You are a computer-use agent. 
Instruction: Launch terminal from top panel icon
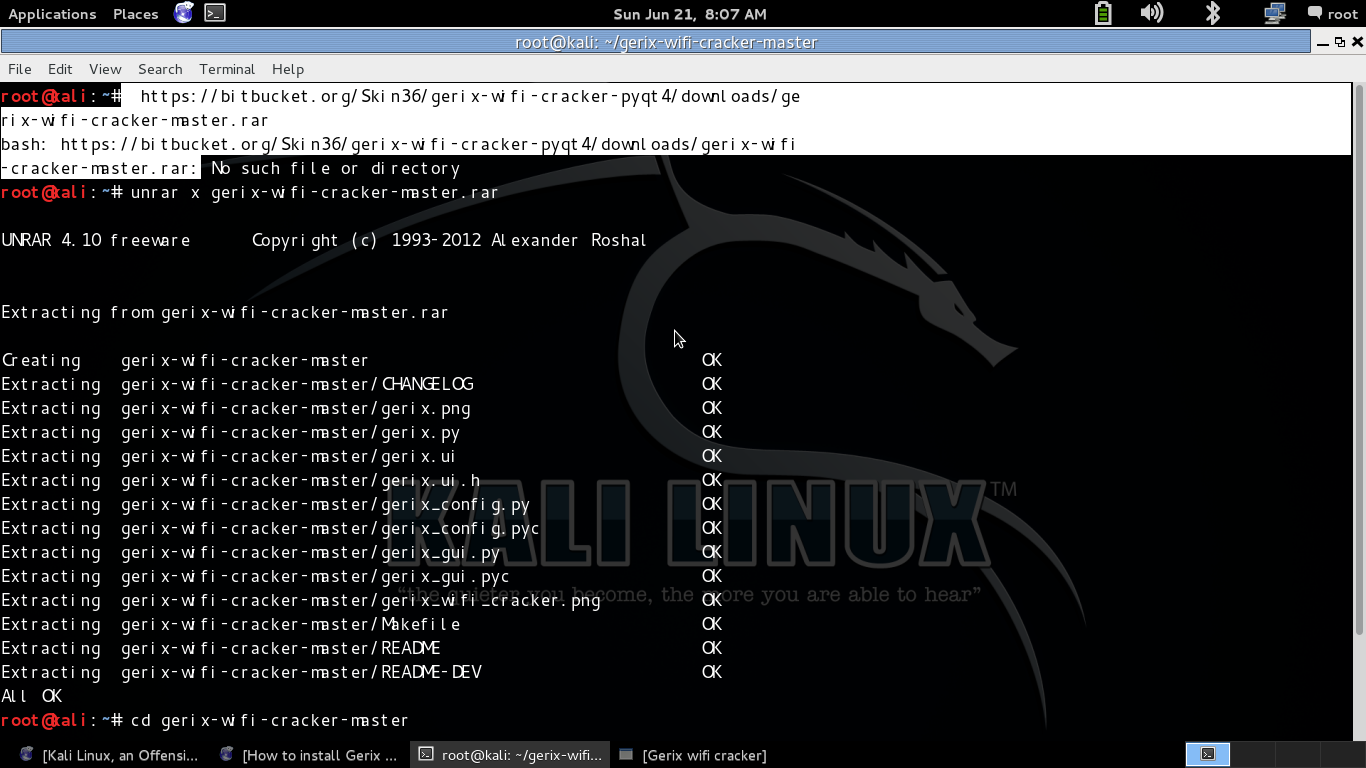215,13
